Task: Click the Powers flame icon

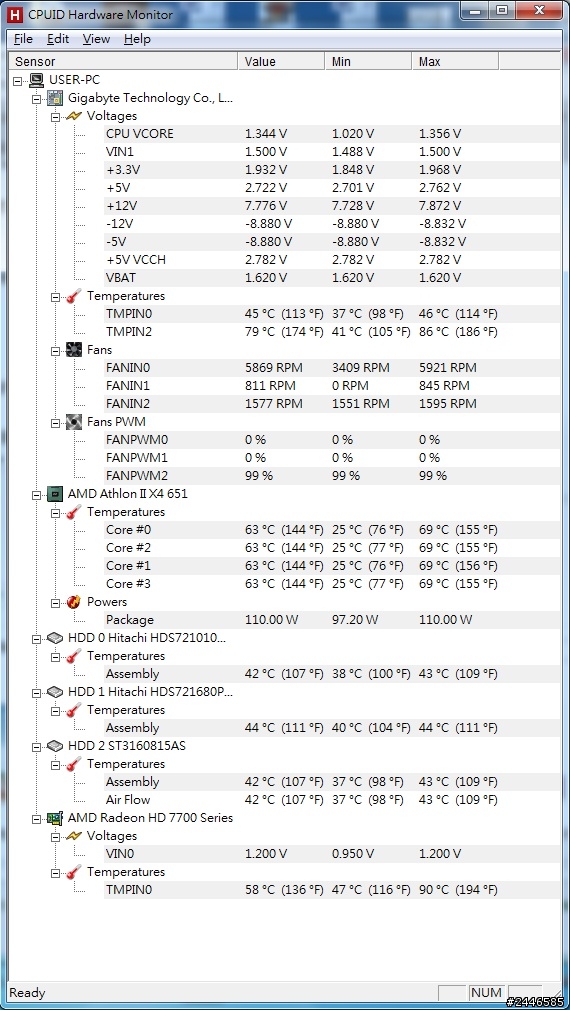Action: click(74, 602)
